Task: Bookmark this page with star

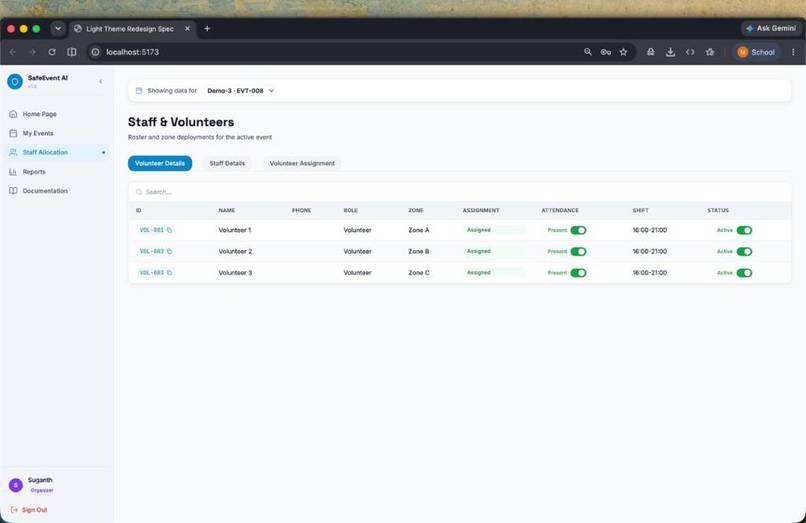Action: 624,52
